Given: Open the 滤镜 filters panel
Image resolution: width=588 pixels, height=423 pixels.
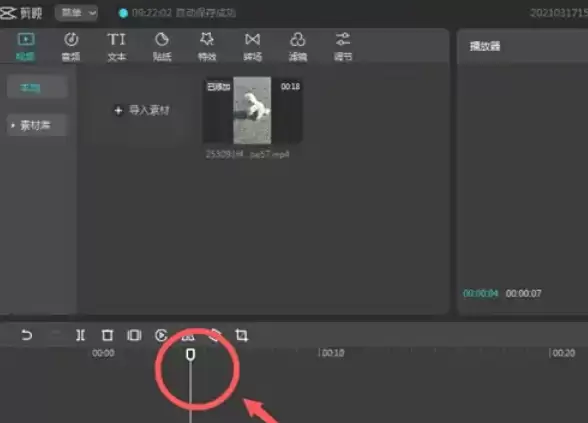Looking at the screenshot, I should pos(298,47).
